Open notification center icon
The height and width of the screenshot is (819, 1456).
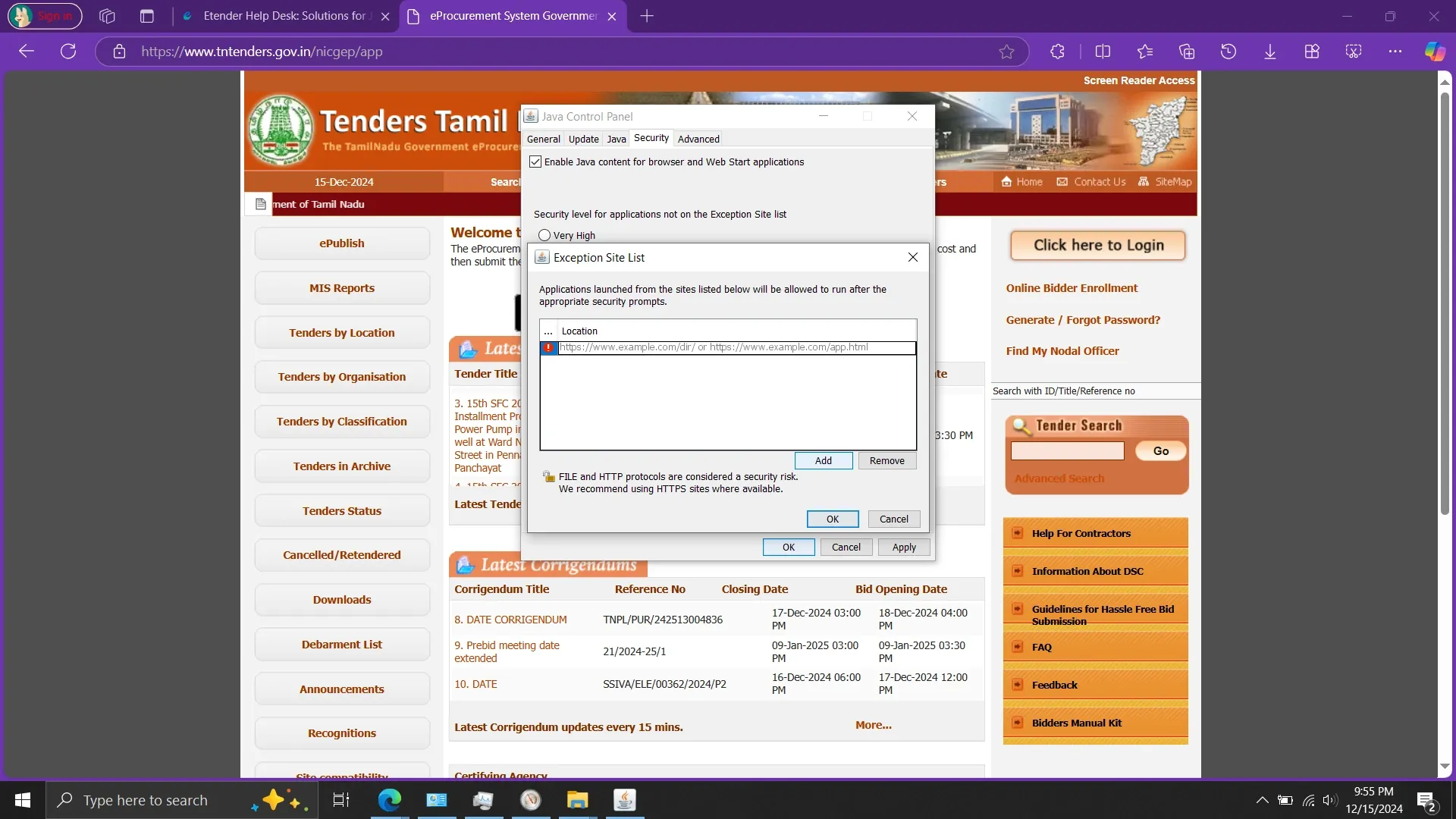pos(1426,802)
